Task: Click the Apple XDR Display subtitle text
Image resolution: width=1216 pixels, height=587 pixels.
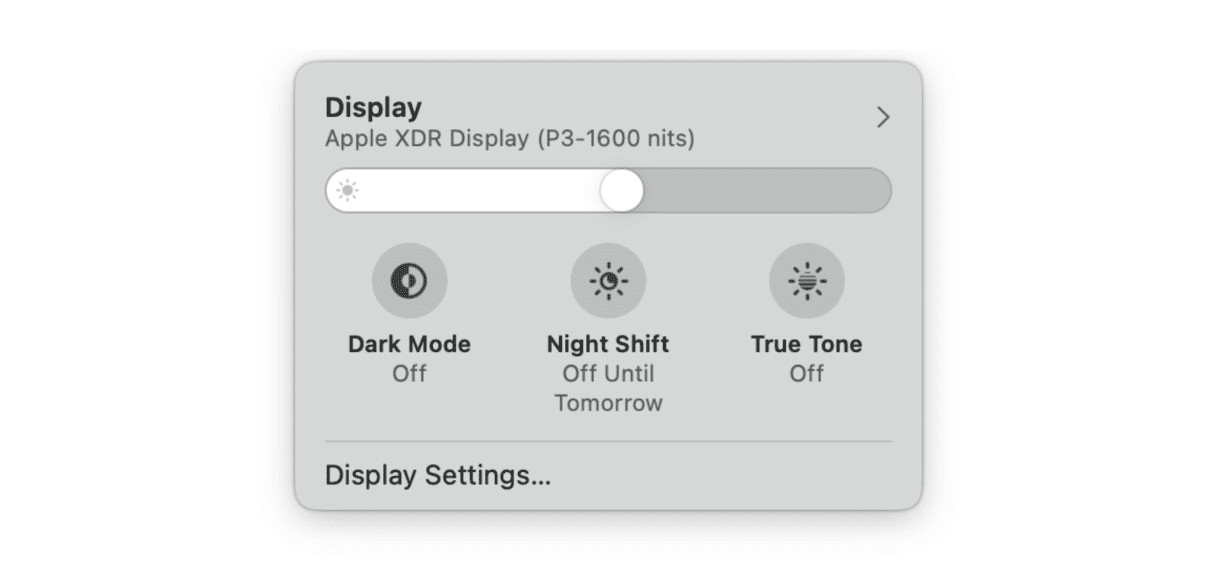Action: (x=509, y=138)
